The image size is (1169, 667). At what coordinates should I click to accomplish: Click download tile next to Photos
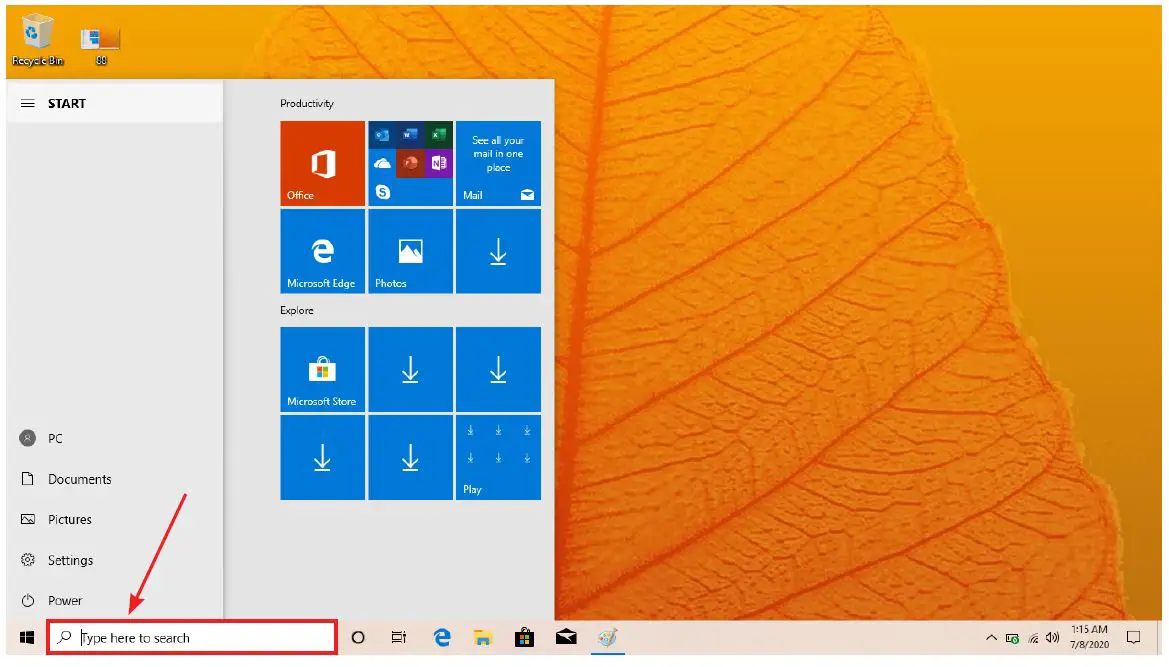pos(498,251)
